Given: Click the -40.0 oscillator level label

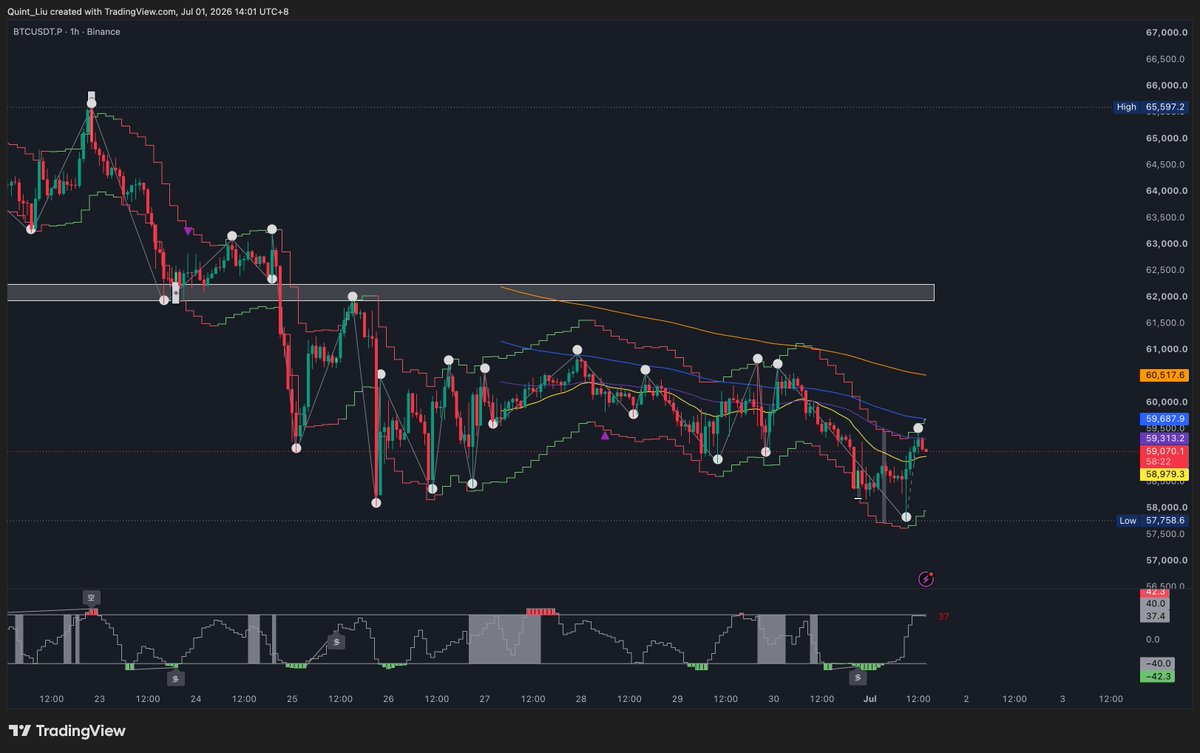Looking at the screenshot, I should coord(1157,663).
